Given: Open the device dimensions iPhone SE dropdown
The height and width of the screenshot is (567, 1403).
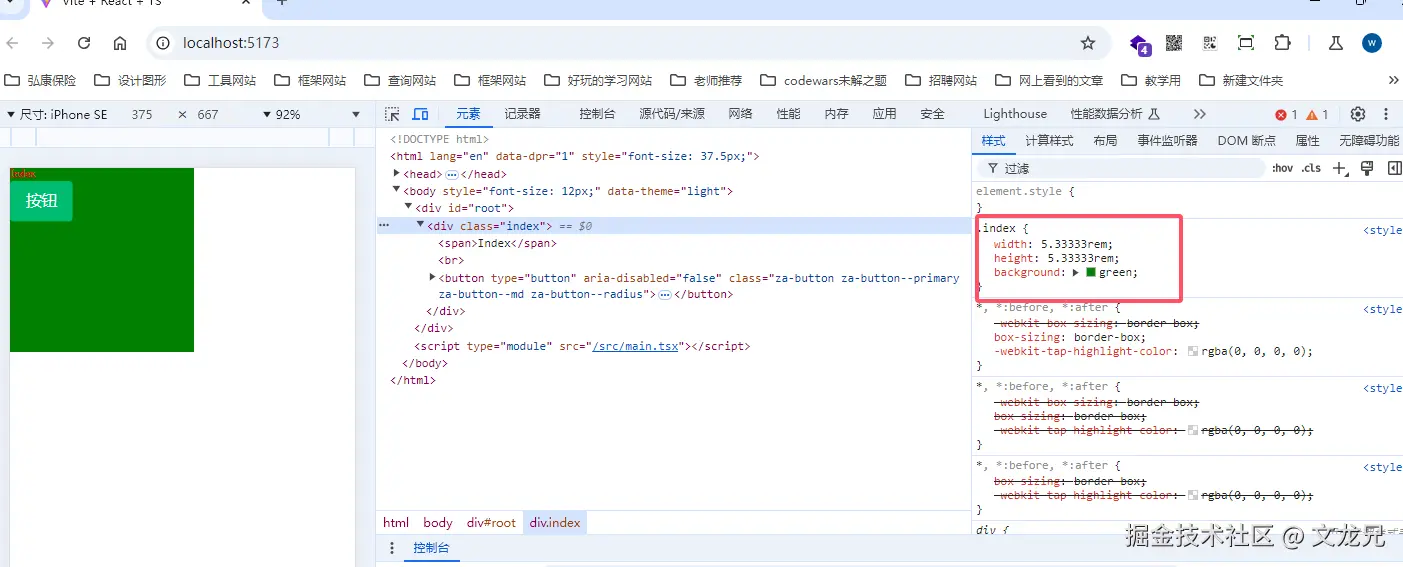Looking at the screenshot, I should (57, 114).
